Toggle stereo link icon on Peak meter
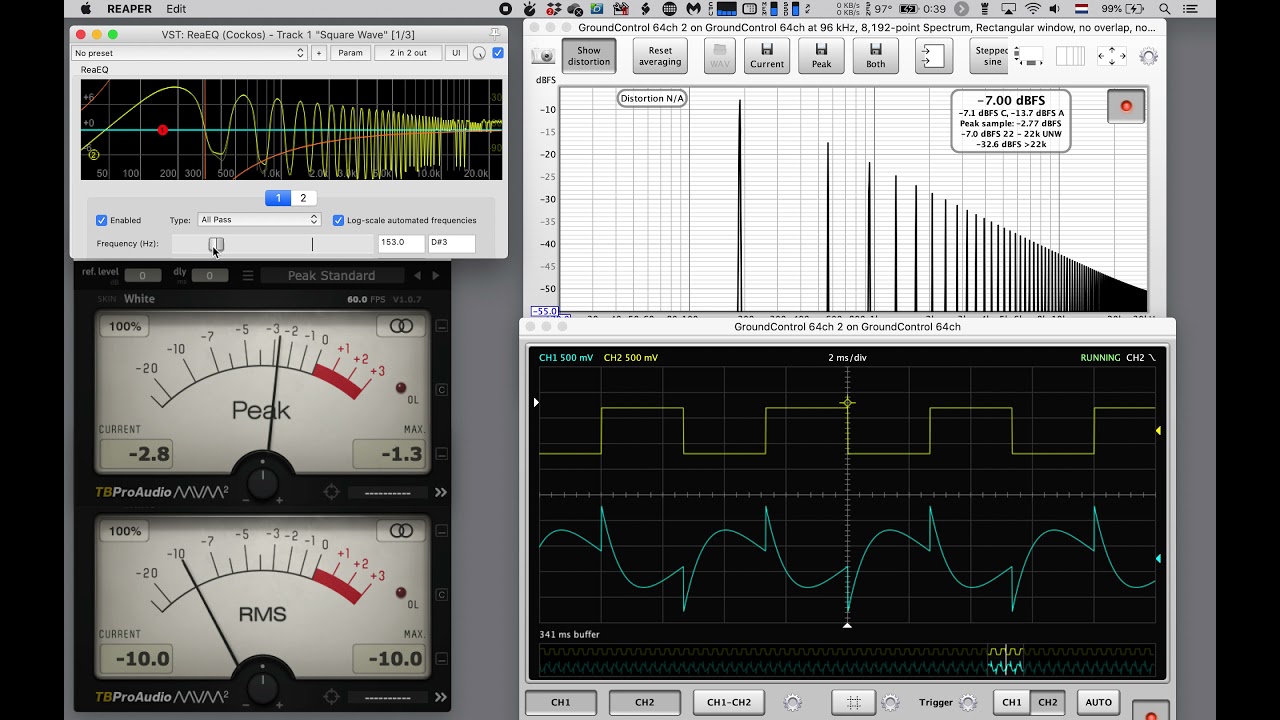 pos(401,326)
